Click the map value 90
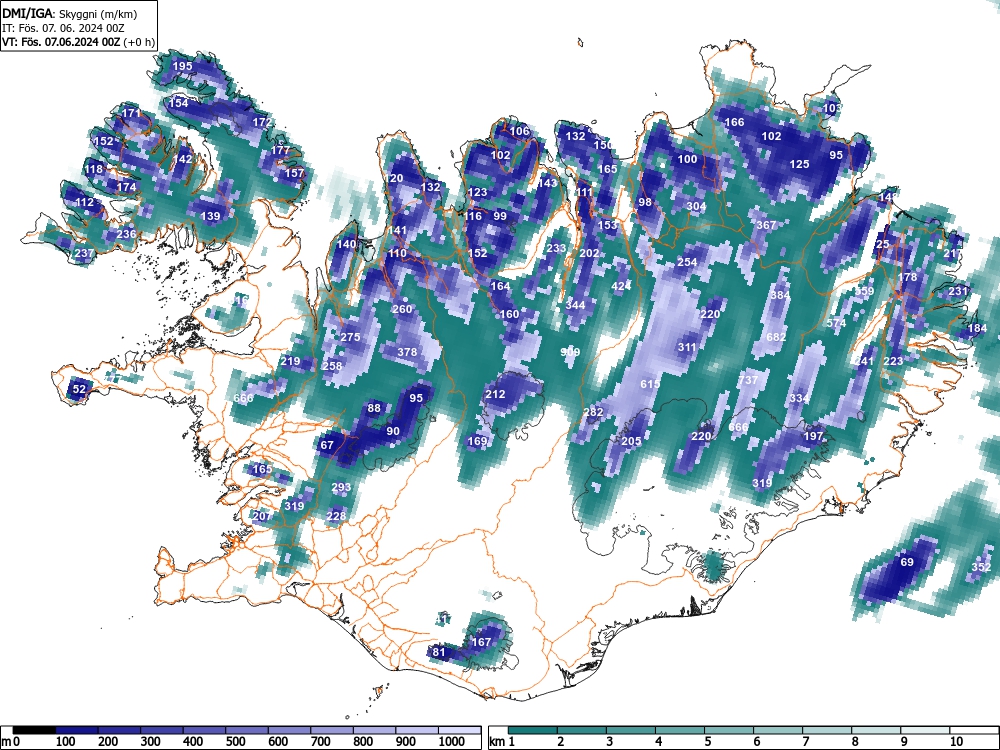 (x=393, y=431)
